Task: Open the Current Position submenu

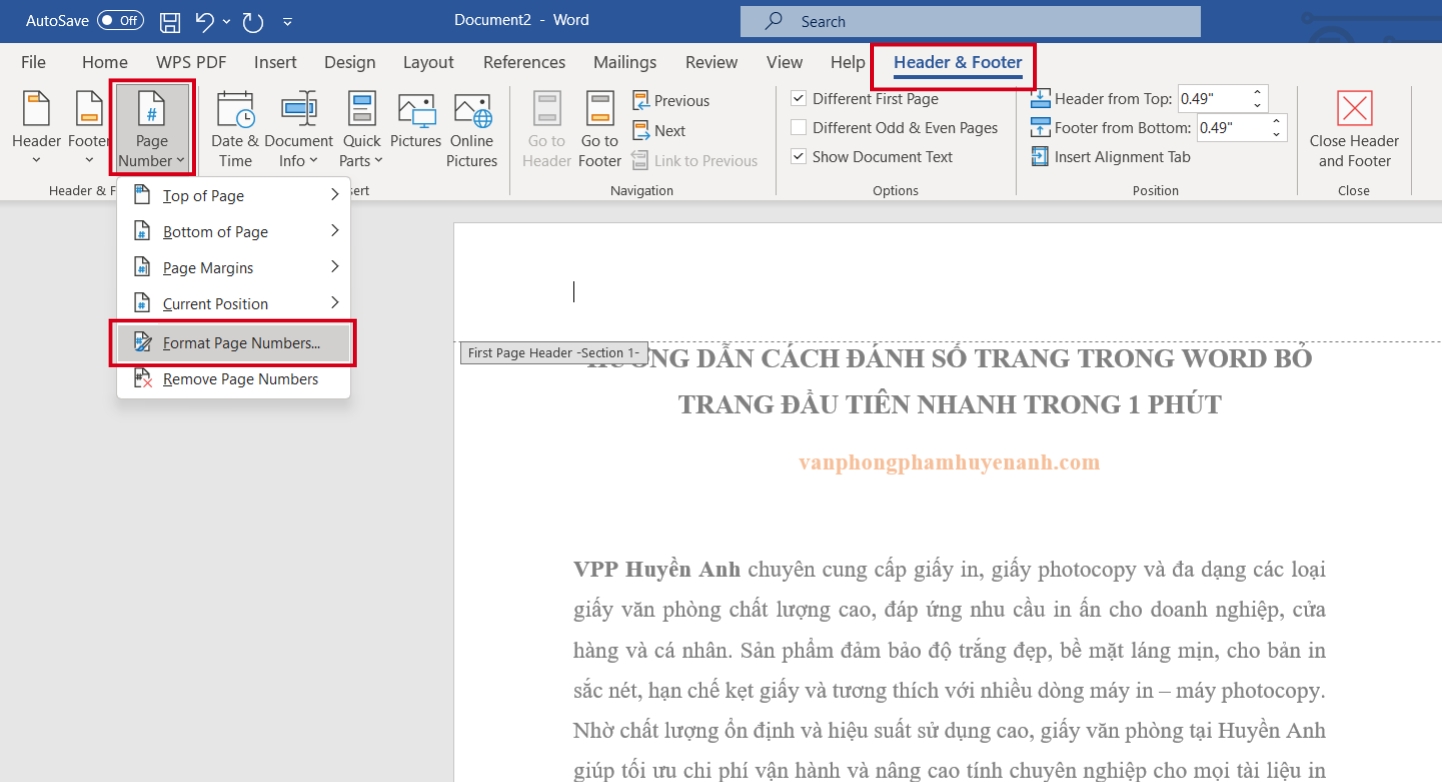Action: click(234, 304)
